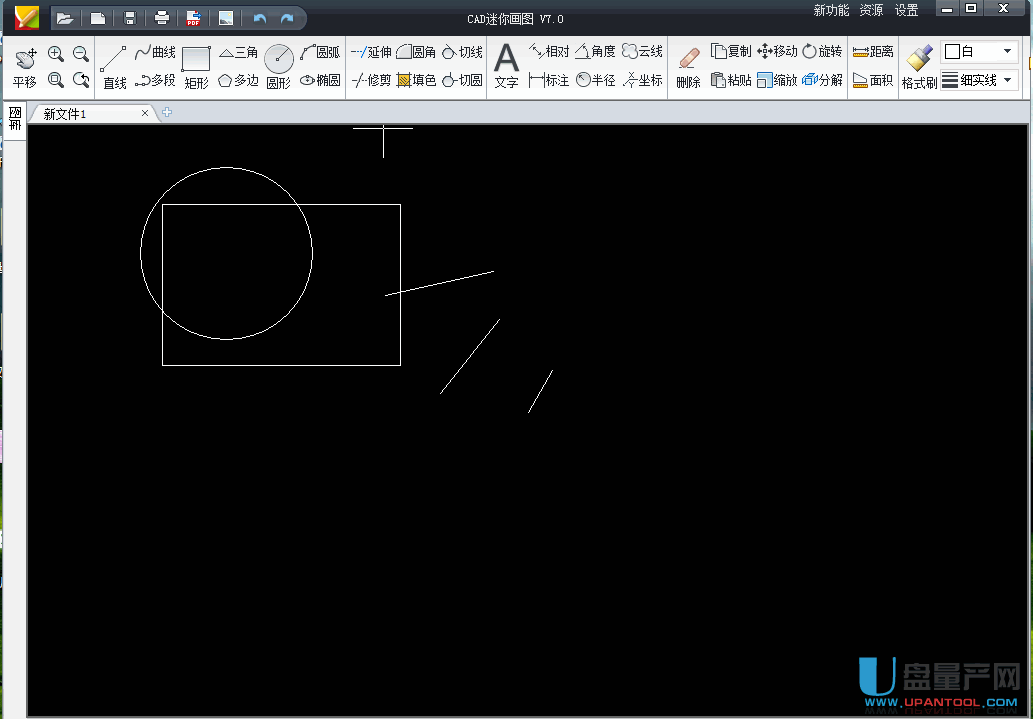The width and height of the screenshot is (1033, 719).
Task: Redo the last undone action
Action: [x=287, y=18]
